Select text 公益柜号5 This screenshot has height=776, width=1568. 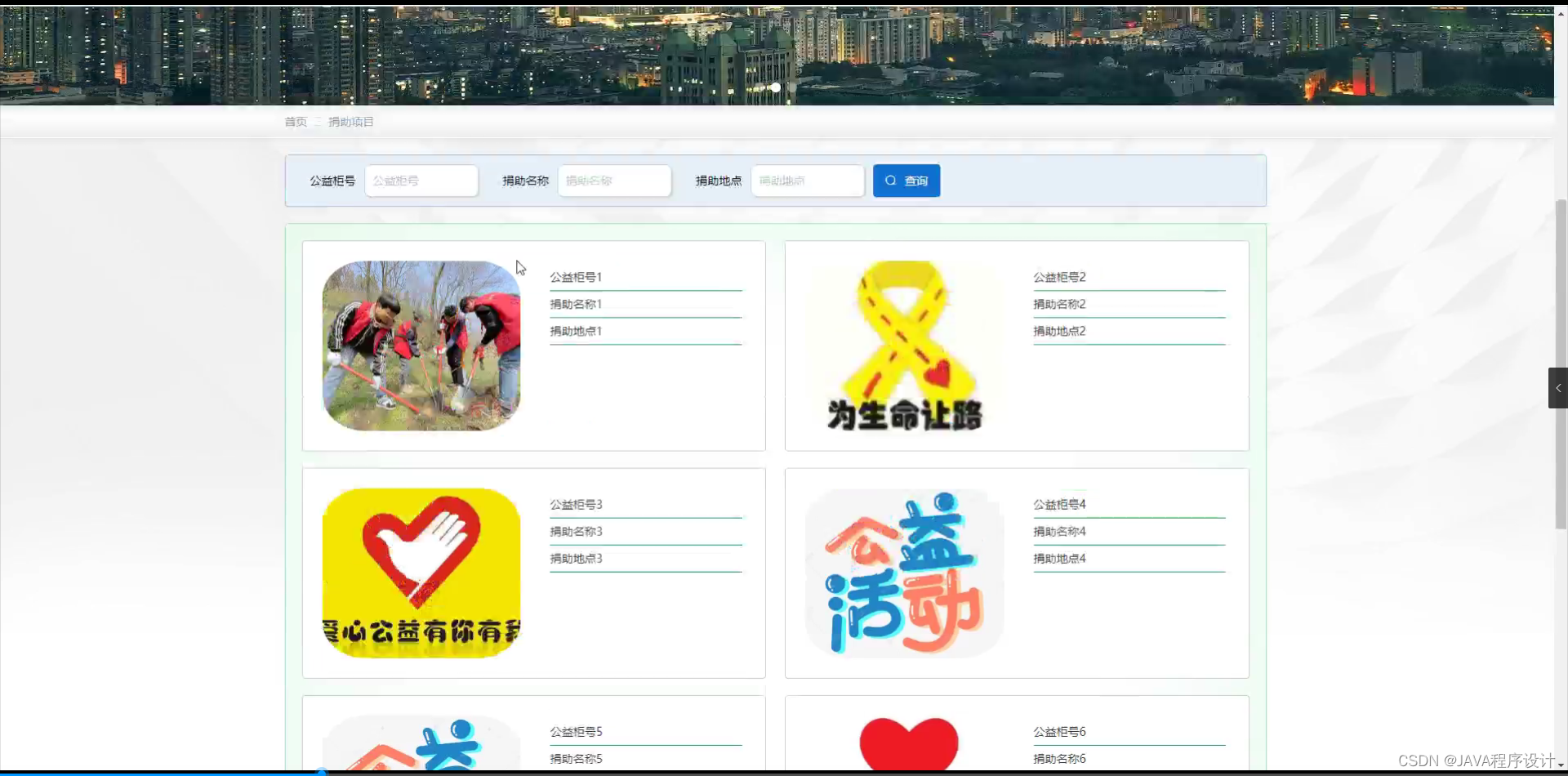point(576,732)
